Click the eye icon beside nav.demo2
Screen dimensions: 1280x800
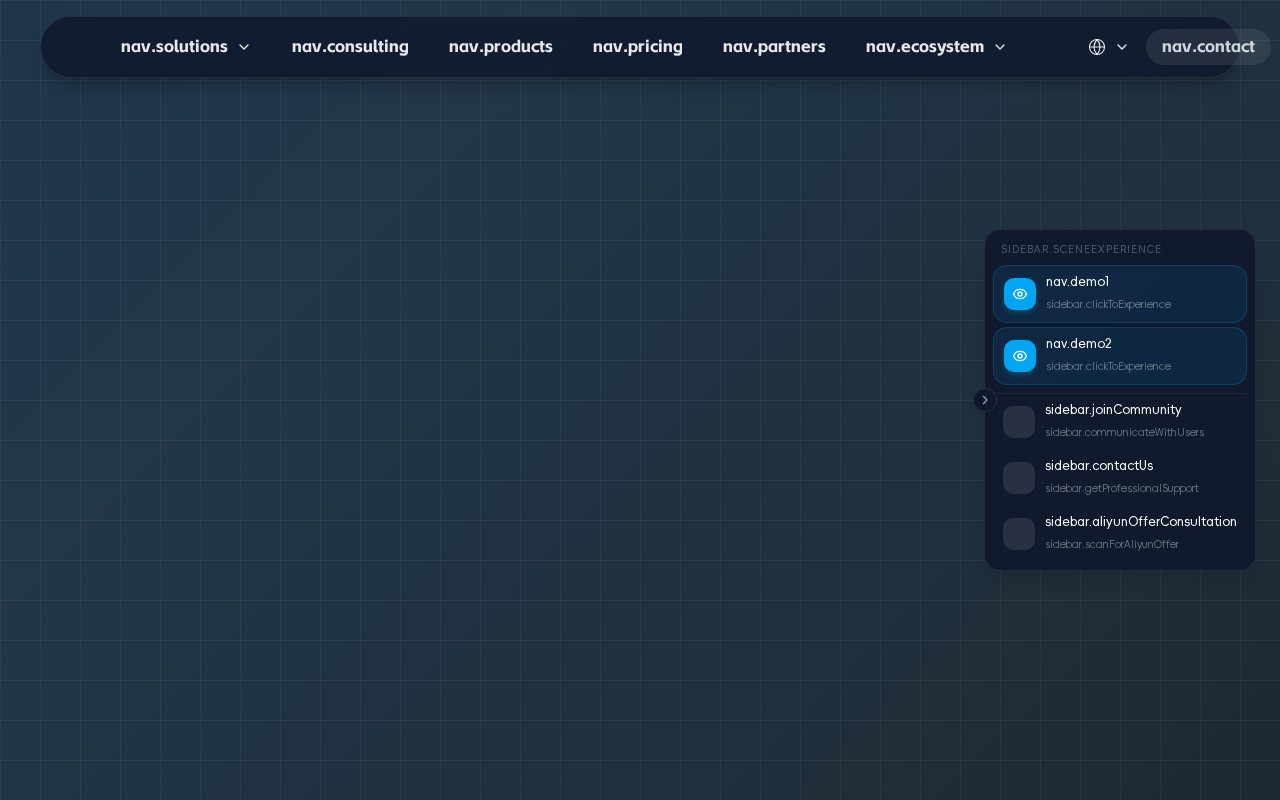[1020, 356]
